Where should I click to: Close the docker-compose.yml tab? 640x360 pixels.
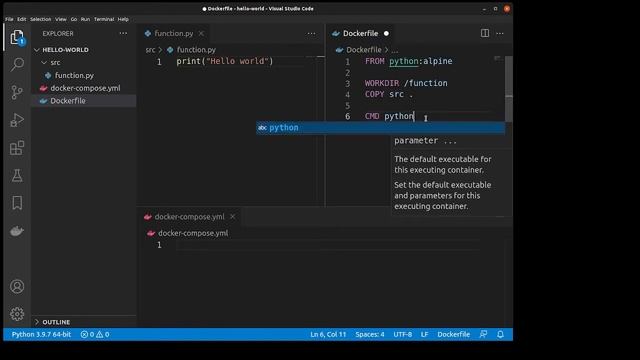pos(232,217)
